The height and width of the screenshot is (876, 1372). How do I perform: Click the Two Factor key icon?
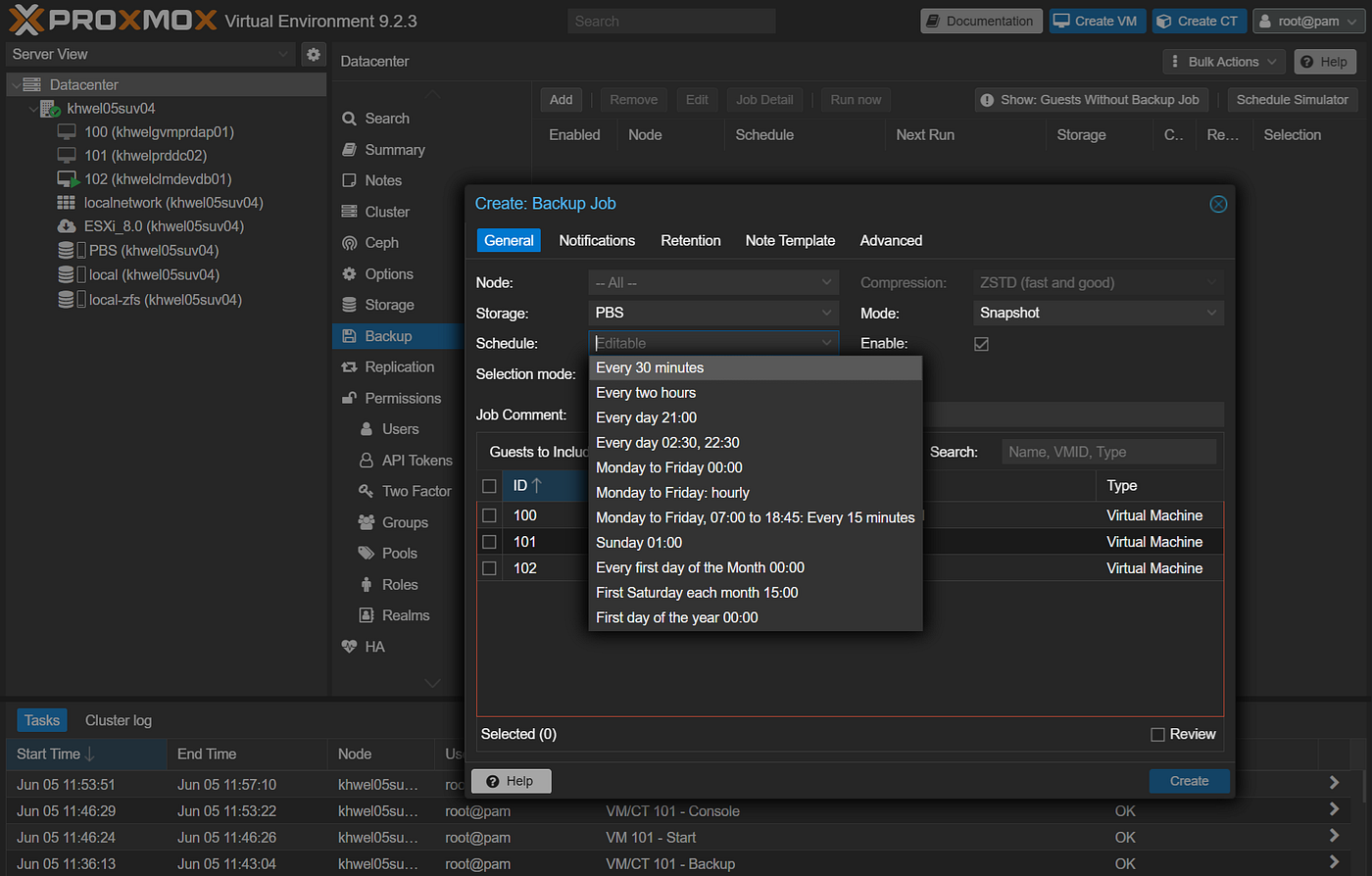tap(367, 491)
